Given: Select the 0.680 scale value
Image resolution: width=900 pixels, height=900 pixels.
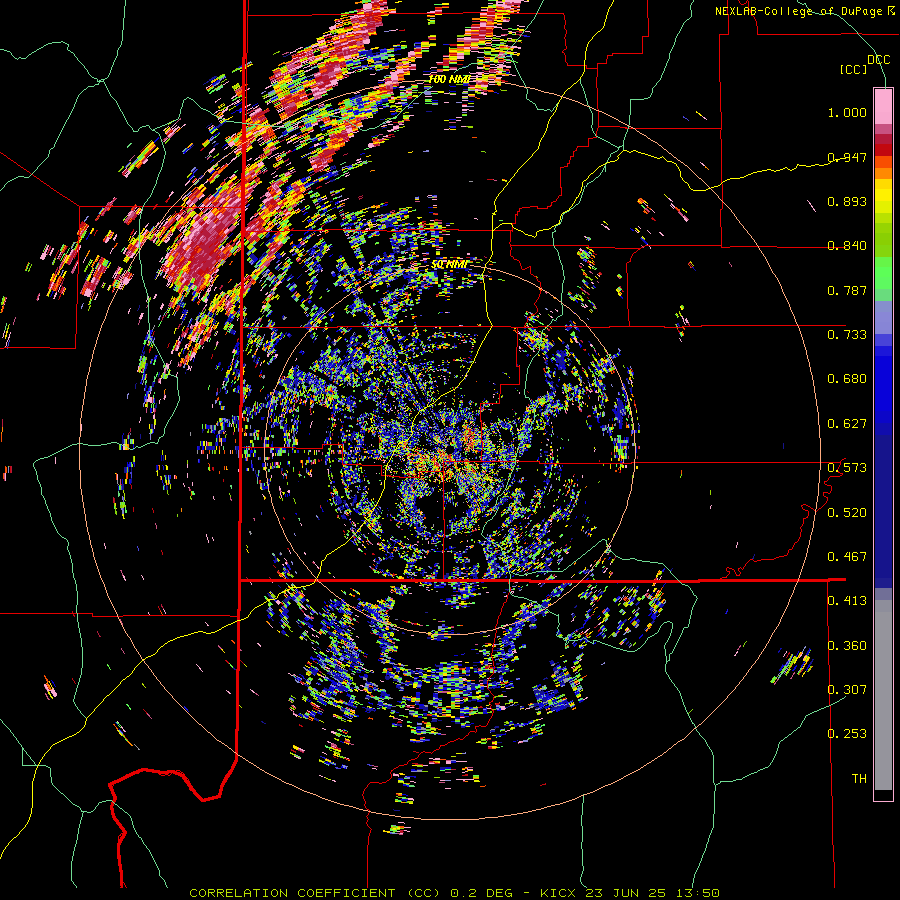Looking at the screenshot, I should click(847, 379).
